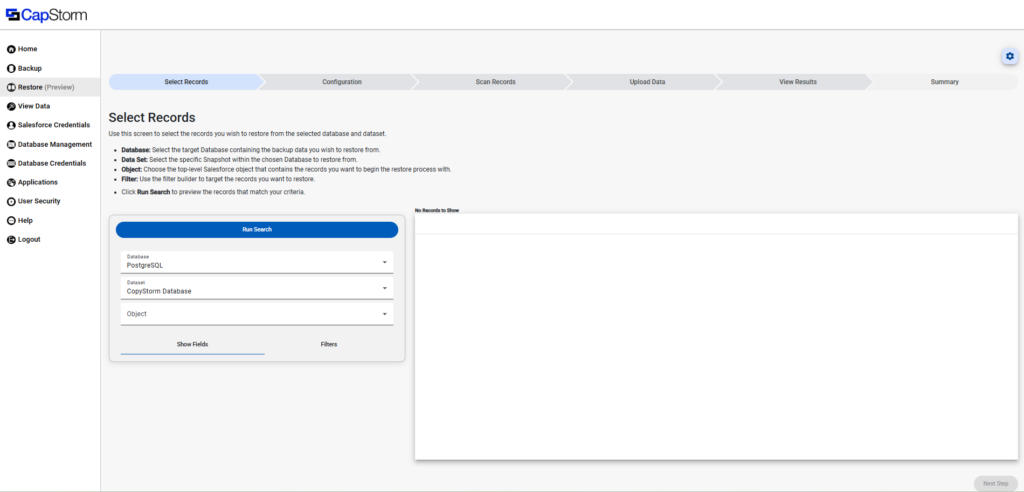The image size is (1024, 492).
Task: Expand the Object dropdown
Action: (x=384, y=314)
